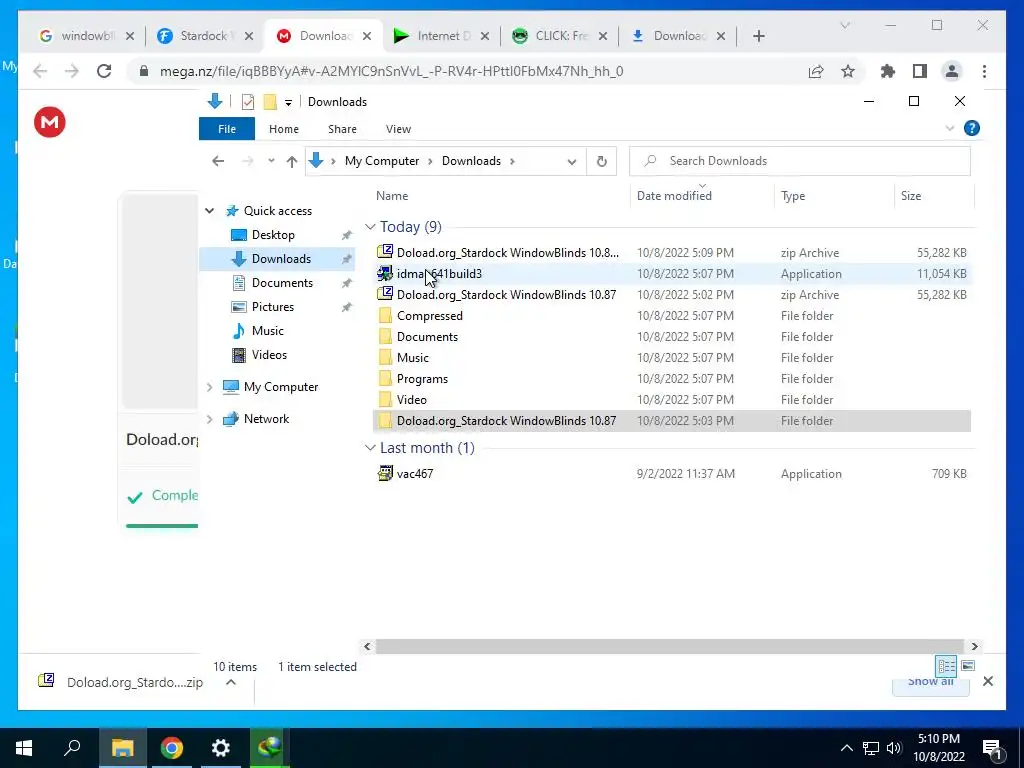Select the Compressed folder
Image resolution: width=1024 pixels, height=768 pixels.
672,315
